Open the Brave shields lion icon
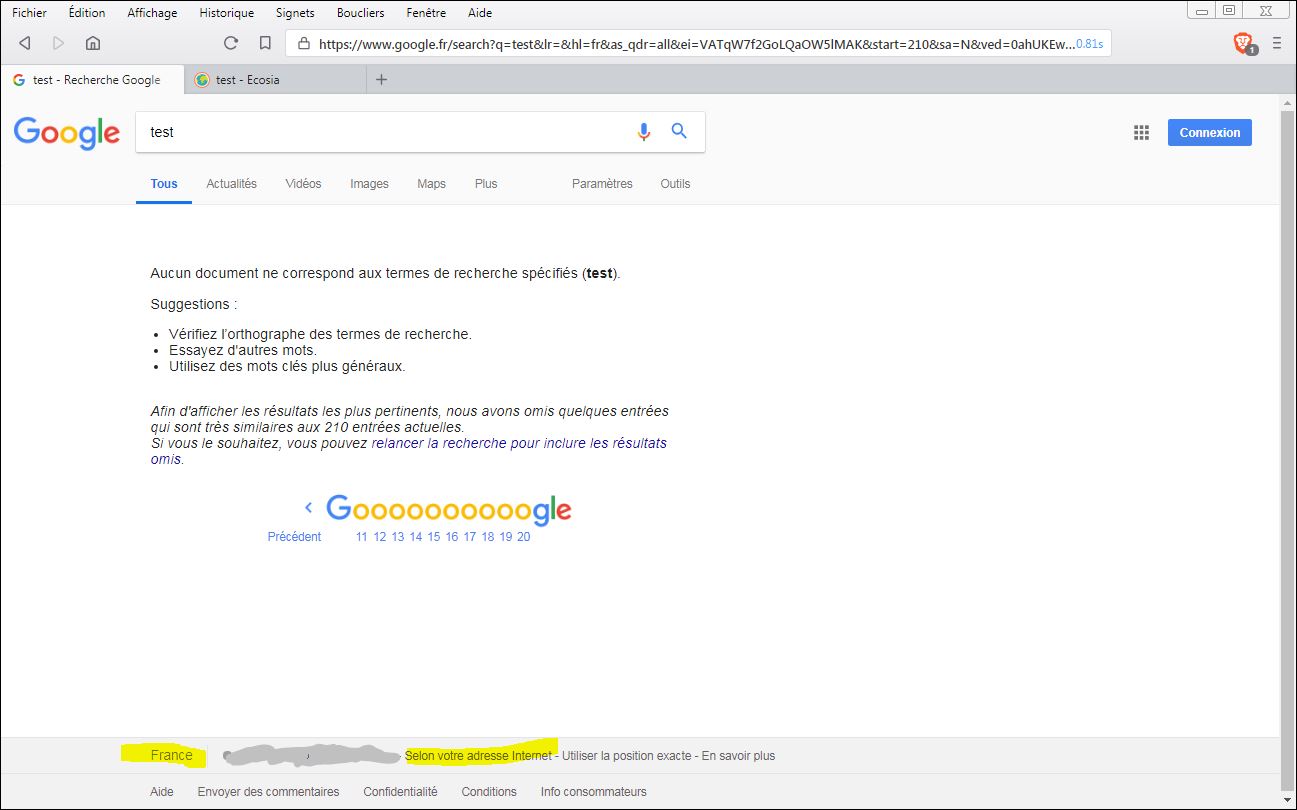Screen dimensions: 1297x810 (1243, 43)
